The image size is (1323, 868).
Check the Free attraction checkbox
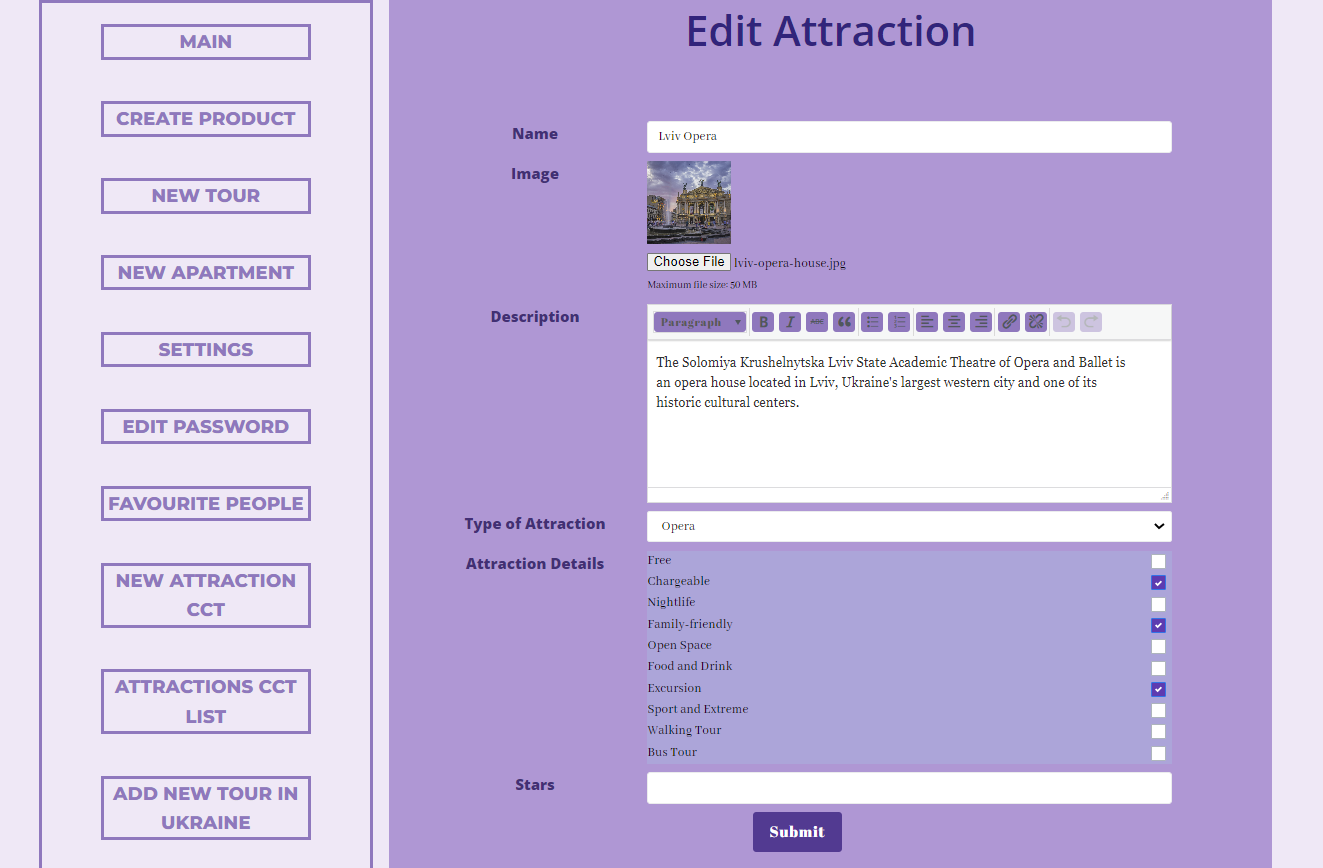coord(1158,562)
